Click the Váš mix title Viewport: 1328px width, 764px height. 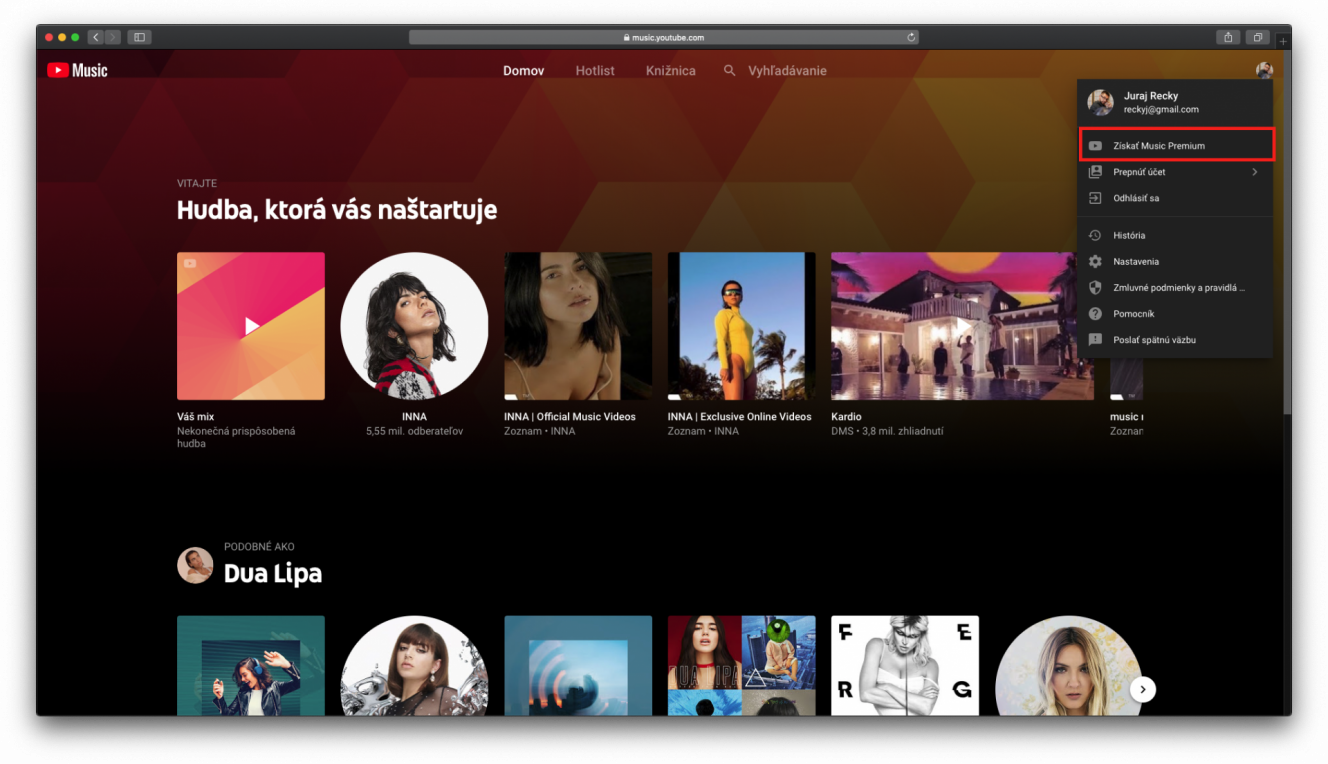pos(196,416)
